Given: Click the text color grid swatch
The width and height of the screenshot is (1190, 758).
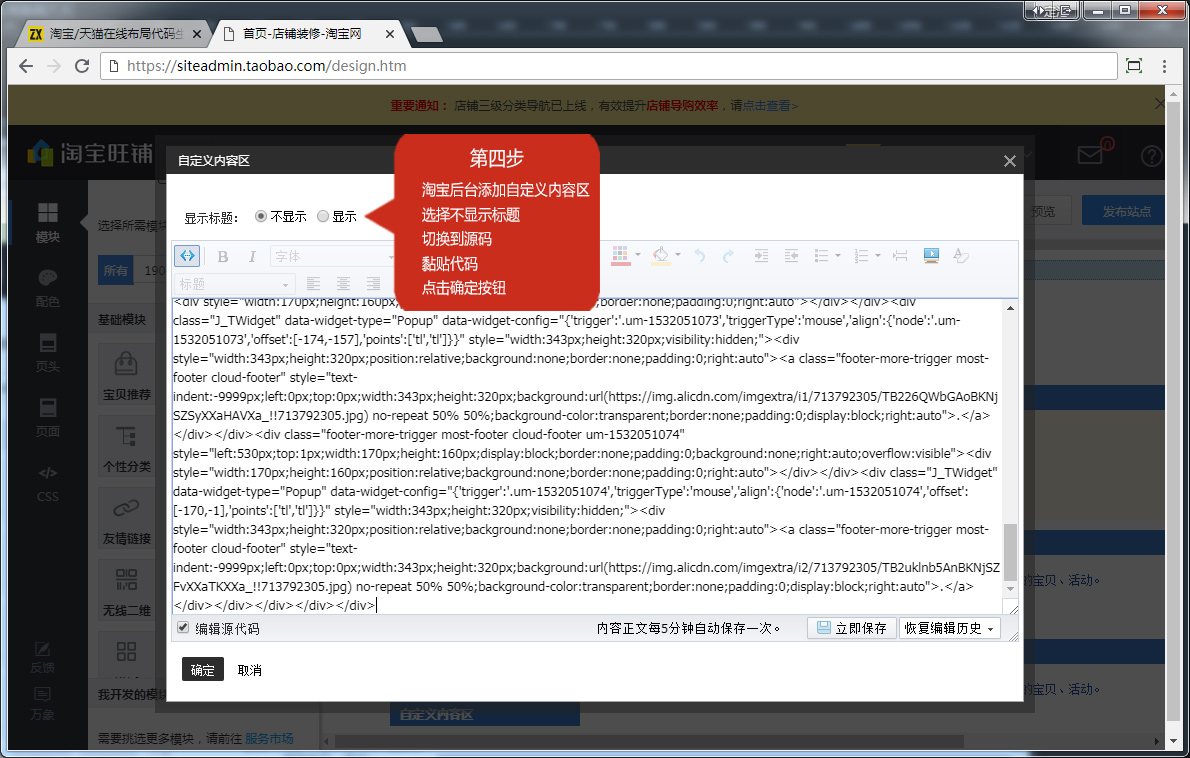Looking at the screenshot, I should click(x=620, y=256).
